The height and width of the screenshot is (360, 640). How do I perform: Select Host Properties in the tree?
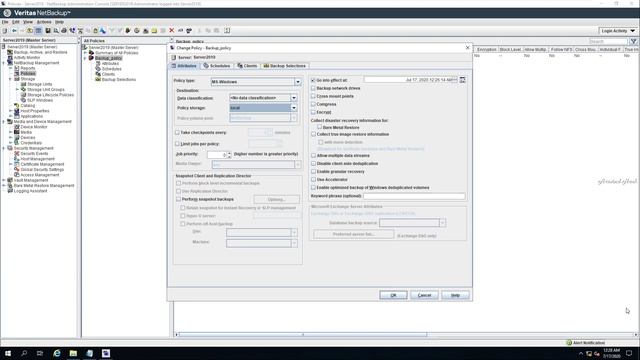click(35, 111)
